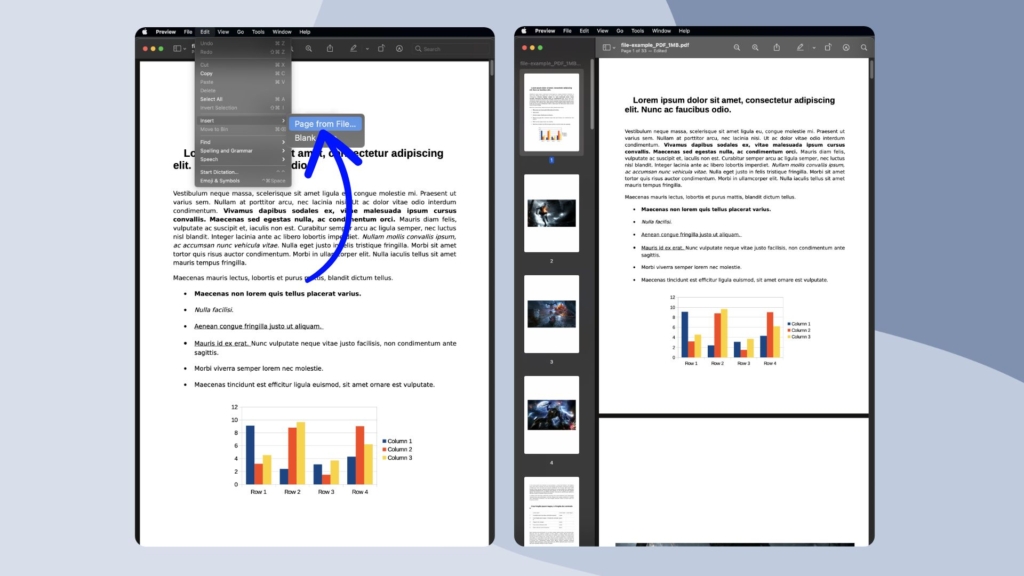Open Tools menu in right window menu bar
The width and height of the screenshot is (1024, 576).
point(637,31)
